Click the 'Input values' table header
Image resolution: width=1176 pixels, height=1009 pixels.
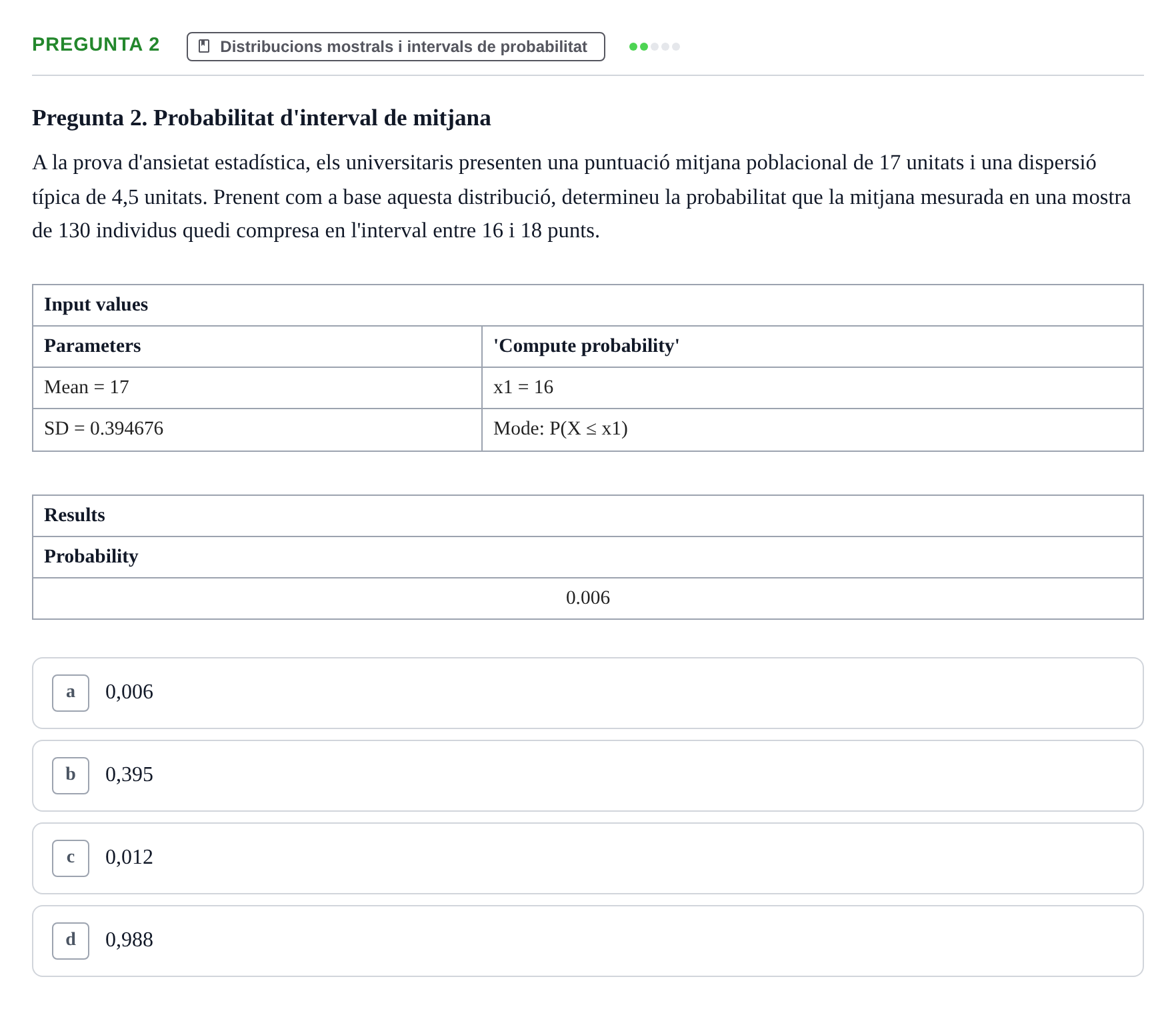click(x=587, y=305)
